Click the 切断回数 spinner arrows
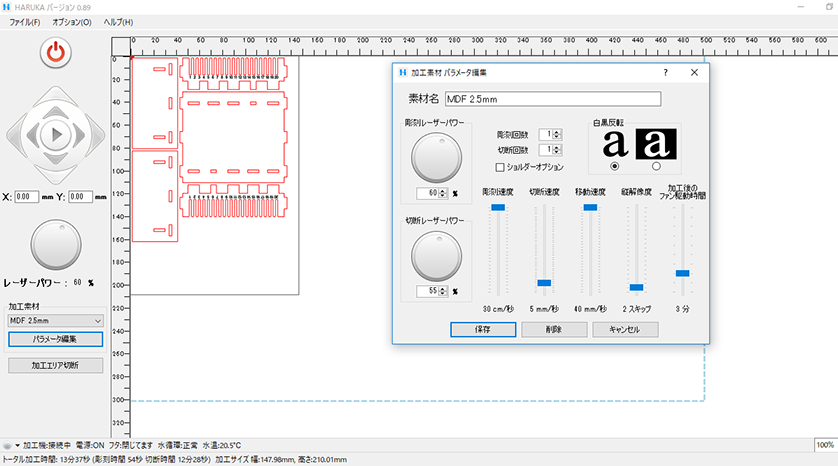 (555, 150)
